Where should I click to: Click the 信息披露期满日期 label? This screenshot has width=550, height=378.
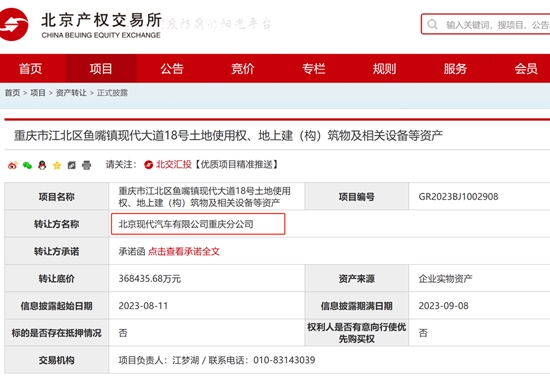tap(357, 306)
